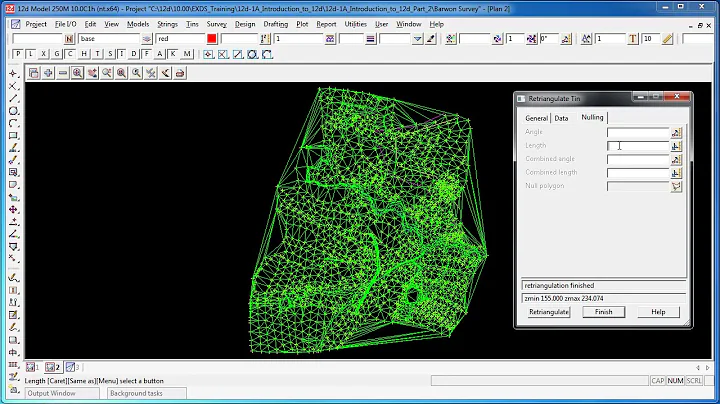This screenshot has height=404, width=720.
Task: Switch to the General tab
Action: (536, 118)
